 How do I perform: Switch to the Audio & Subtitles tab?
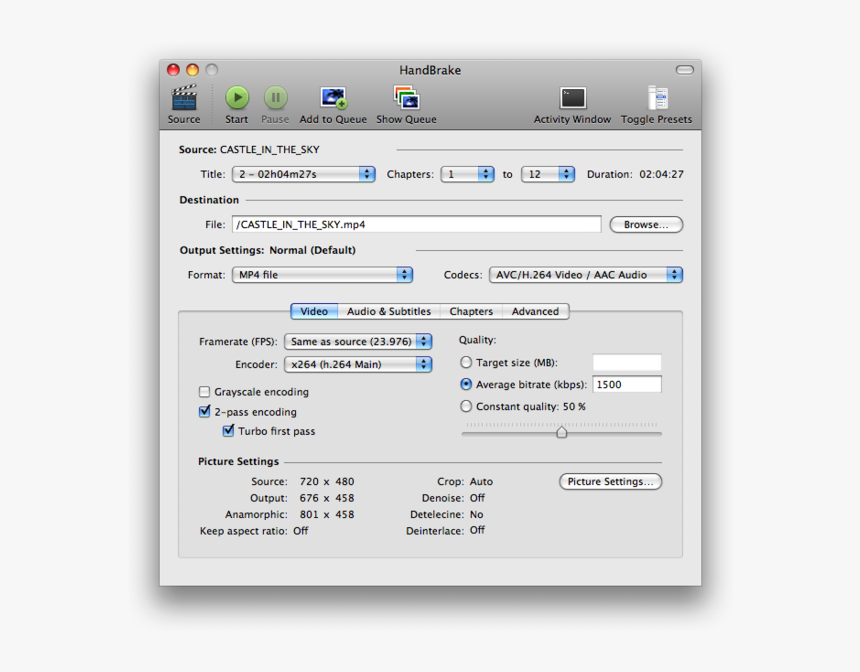tap(389, 311)
